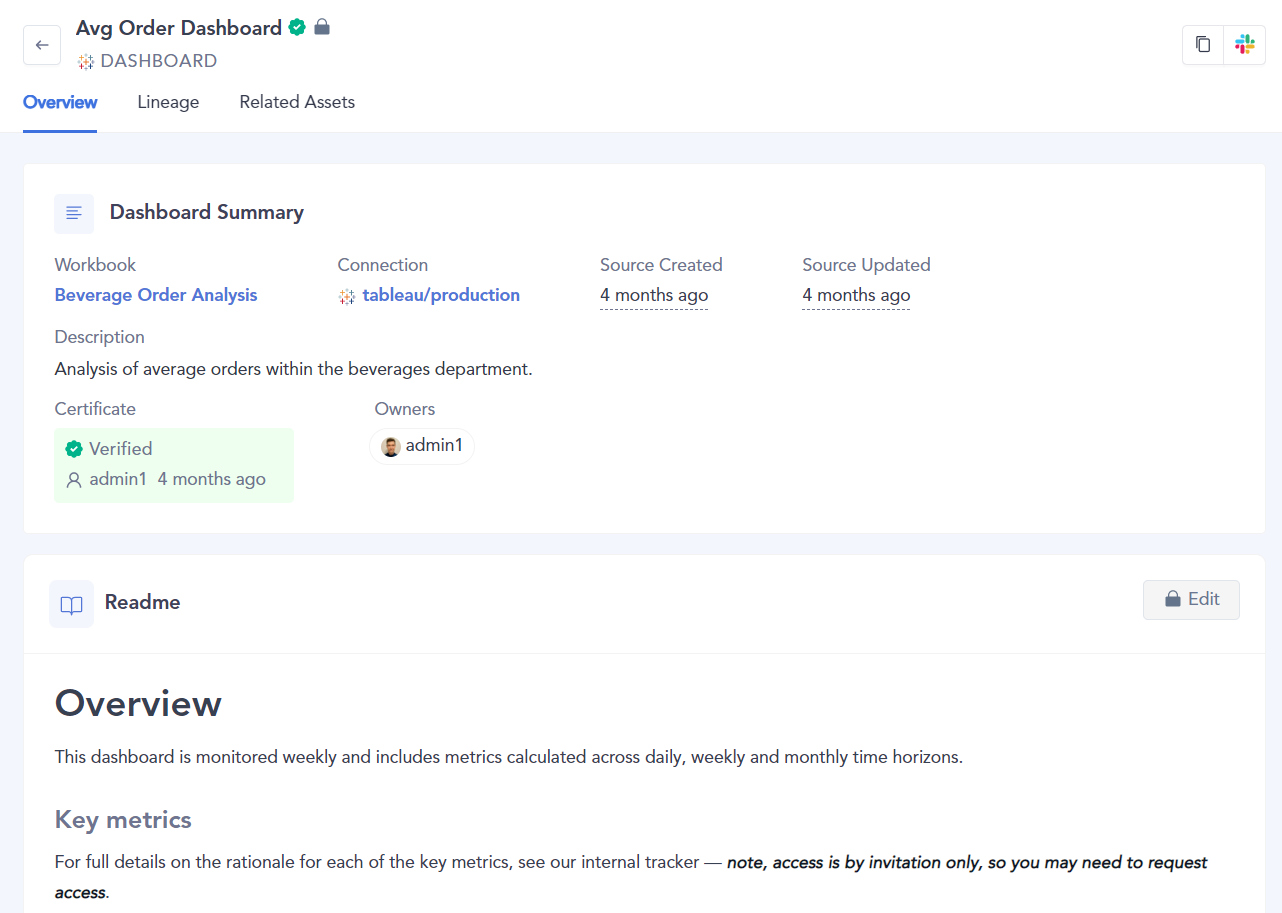Click the user icon in the Verified certificate box
The image size is (1282, 913).
73,479
